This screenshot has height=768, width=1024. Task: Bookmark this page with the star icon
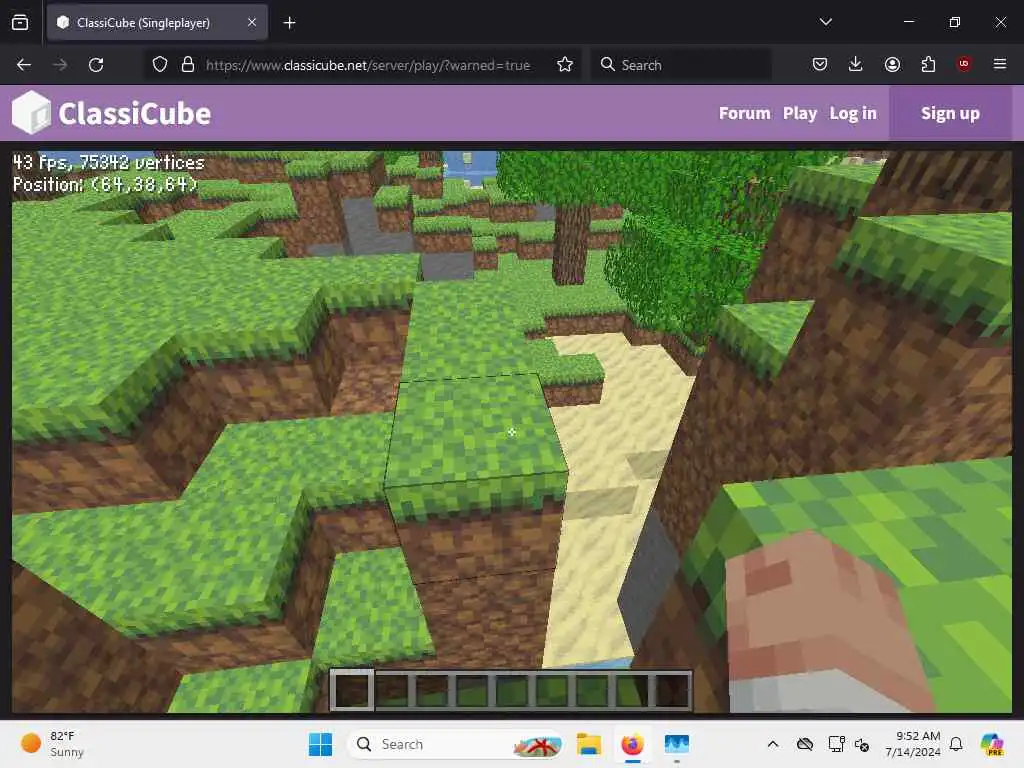coord(565,65)
